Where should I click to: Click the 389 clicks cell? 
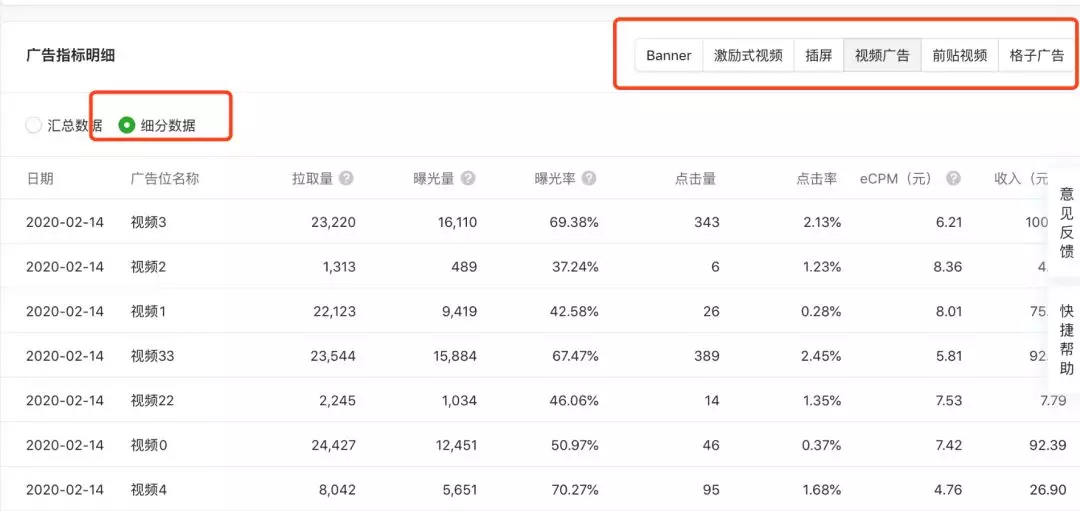706,356
